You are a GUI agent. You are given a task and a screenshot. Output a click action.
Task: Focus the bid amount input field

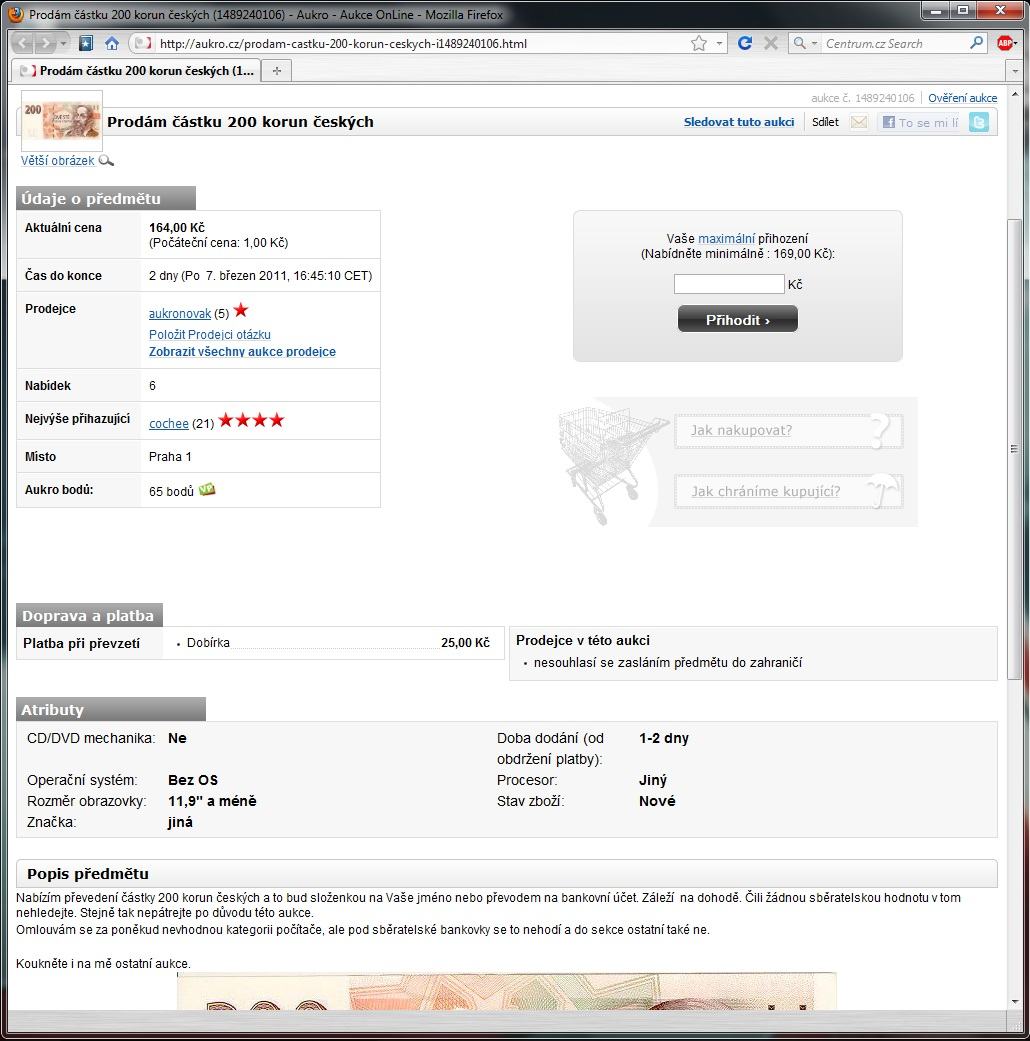[x=729, y=284]
